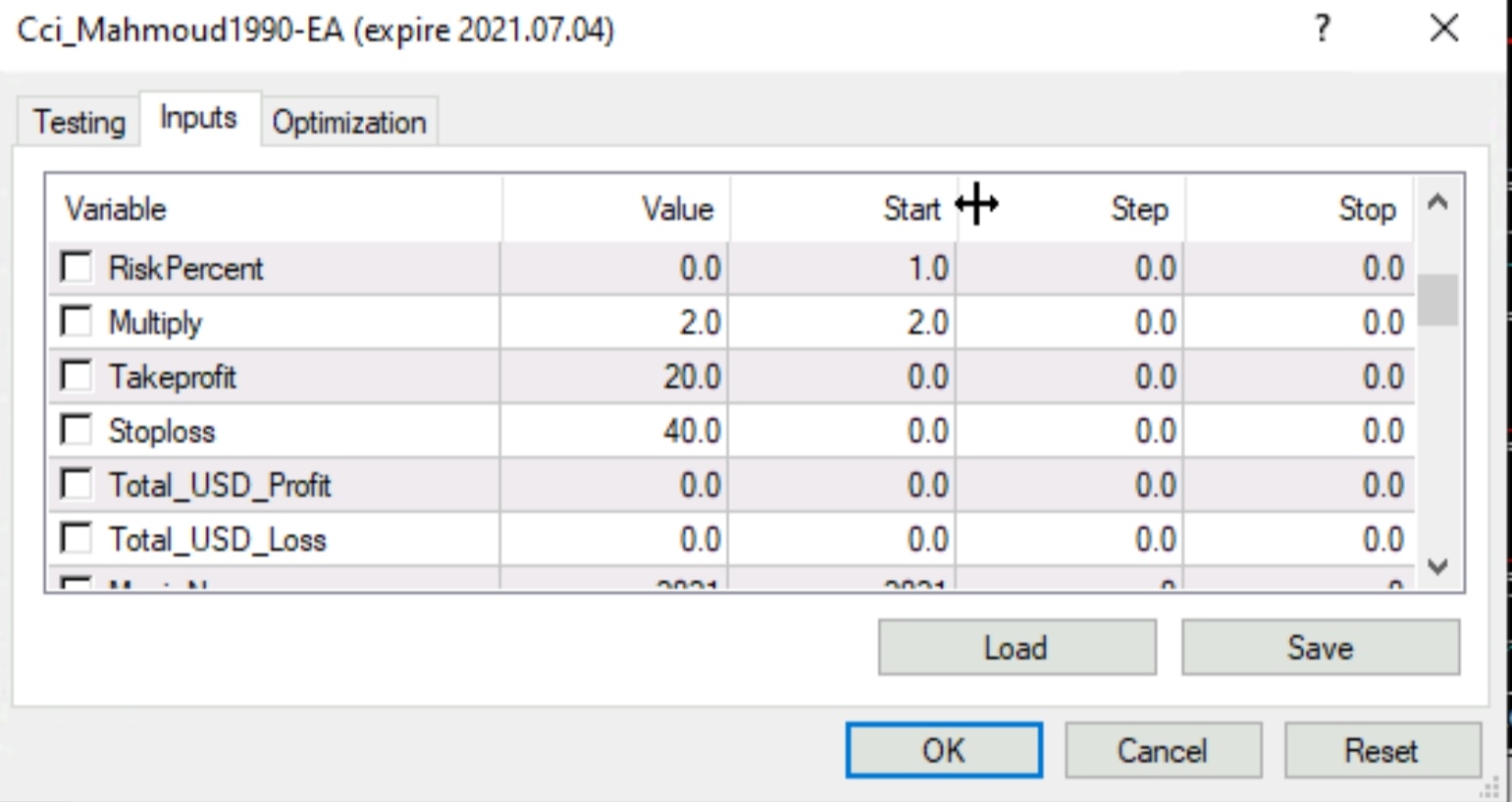Click the vertical scrollbar thumb
Image resolution: width=1512 pixels, height=802 pixels.
(1437, 299)
